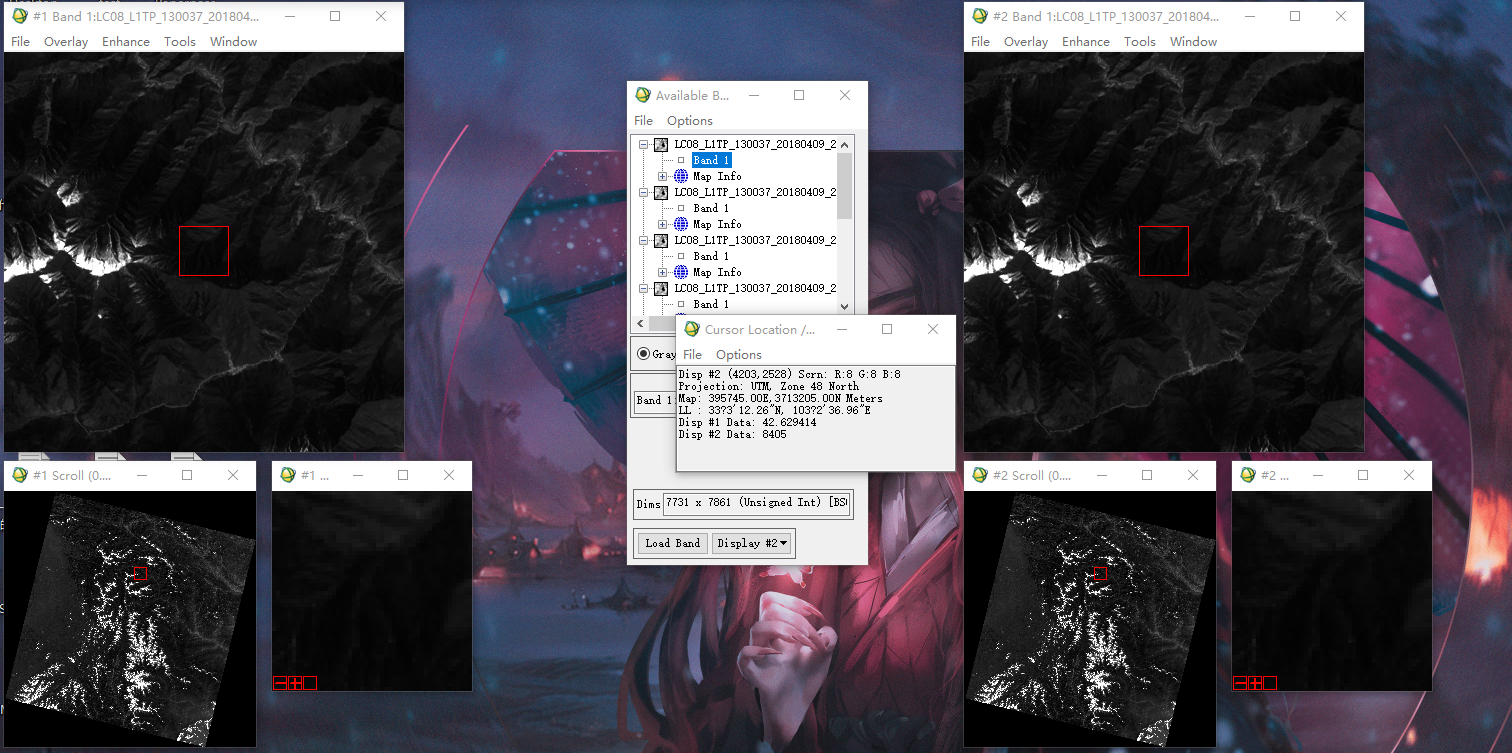Open the Overlay menu in display #1
Screen dimensions: 1512x753
point(66,41)
